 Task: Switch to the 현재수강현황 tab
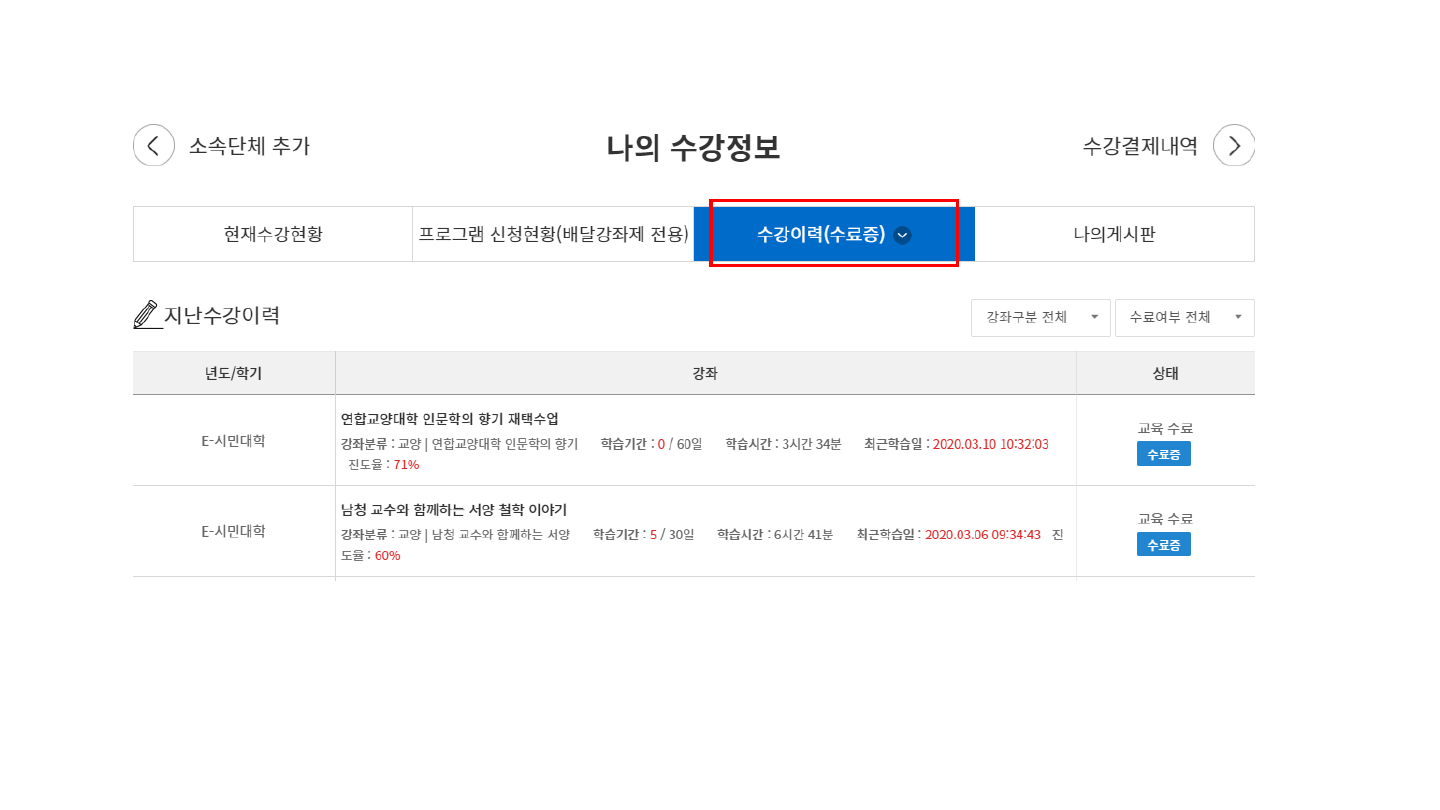pos(273,234)
